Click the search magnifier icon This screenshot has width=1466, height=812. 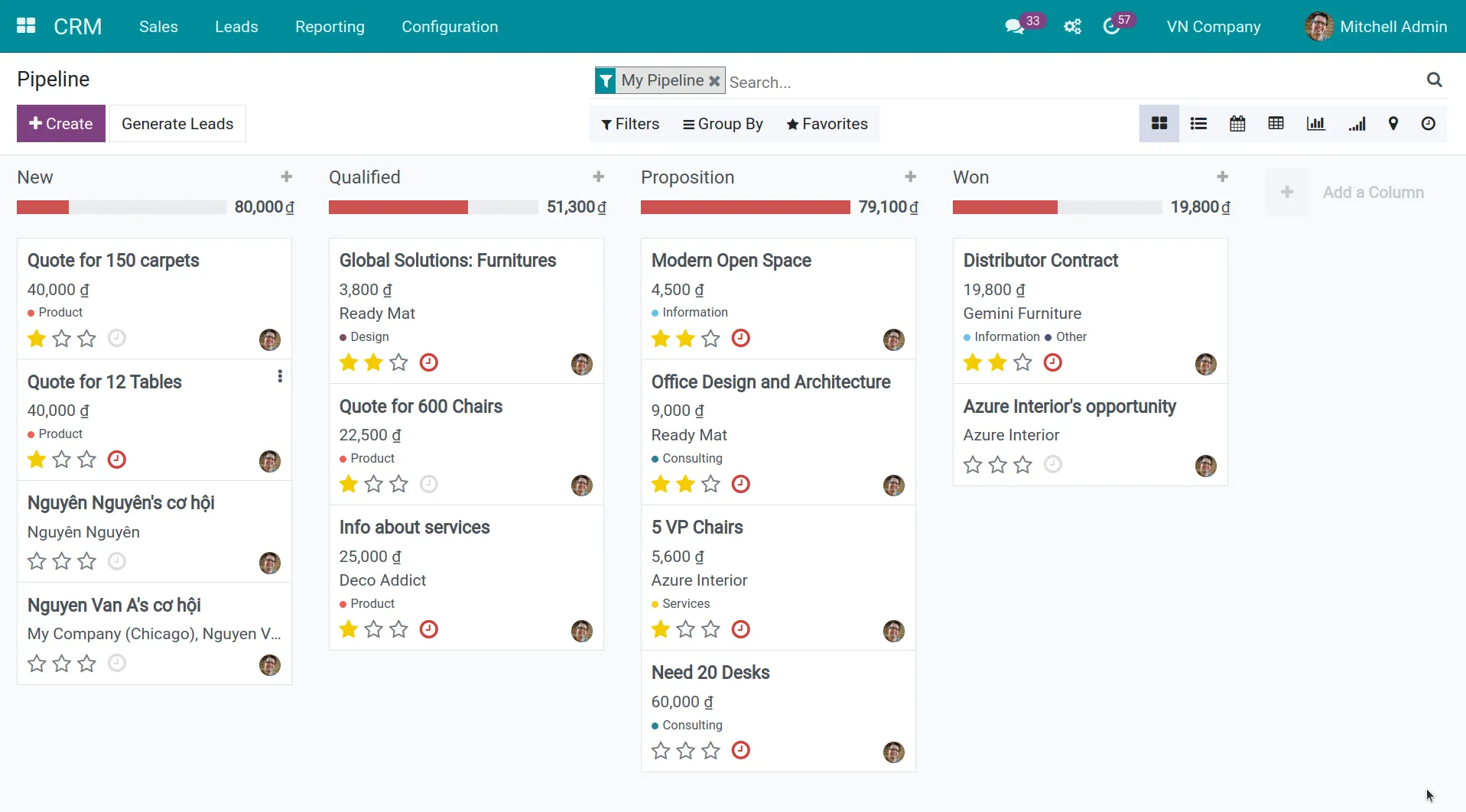click(1435, 80)
